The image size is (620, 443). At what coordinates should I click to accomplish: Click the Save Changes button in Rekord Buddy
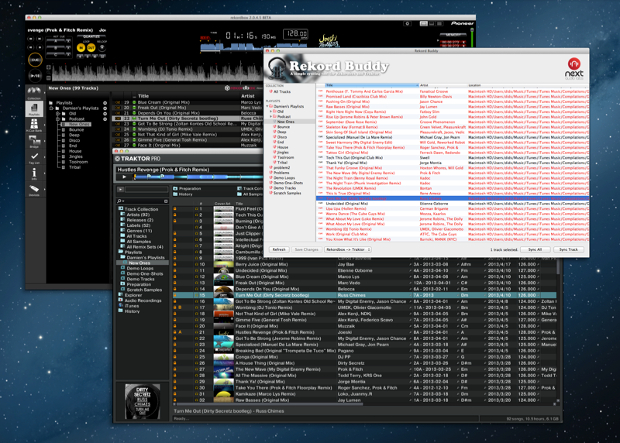tap(306, 250)
